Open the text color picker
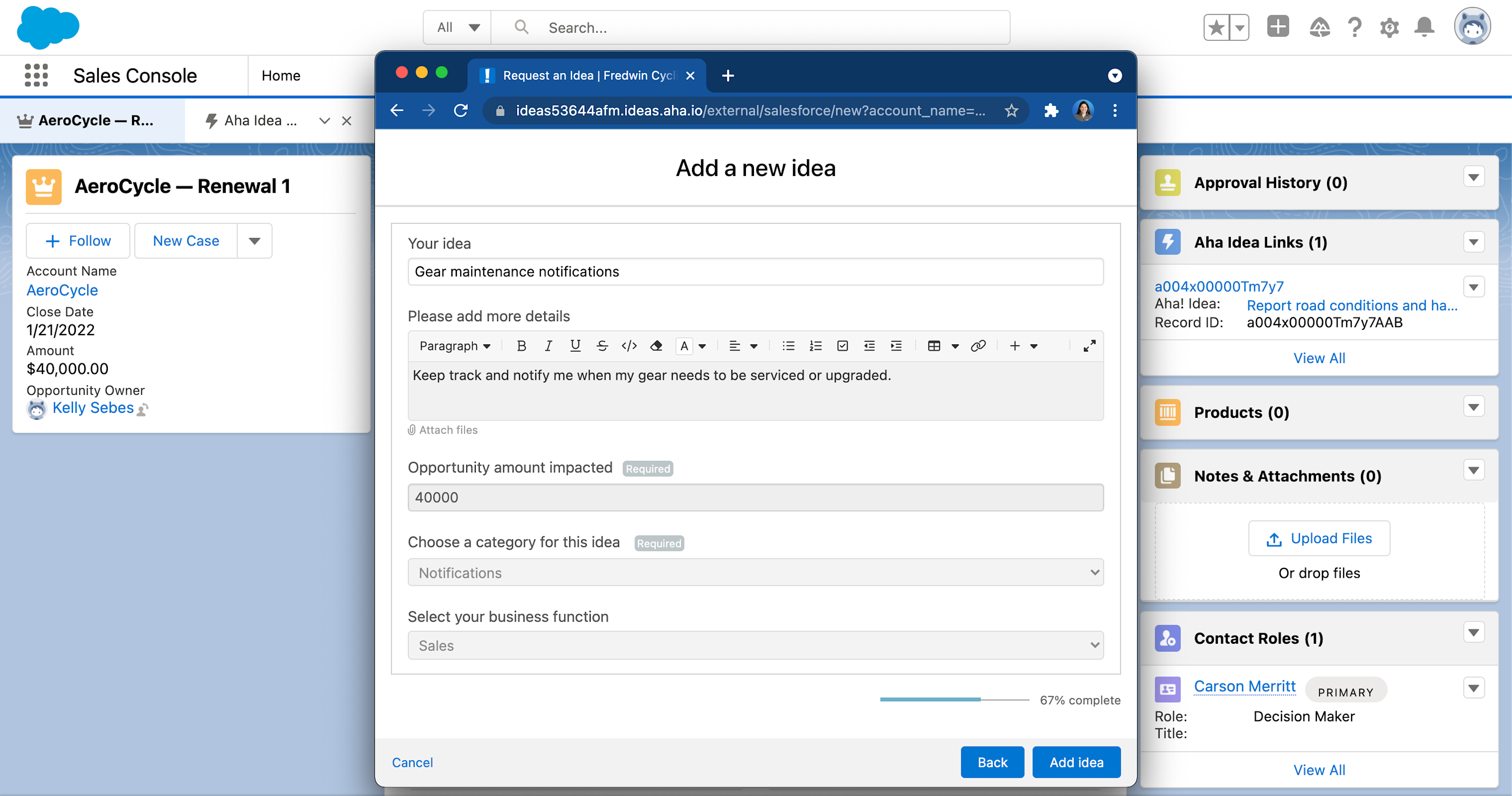 click(684, 346)
